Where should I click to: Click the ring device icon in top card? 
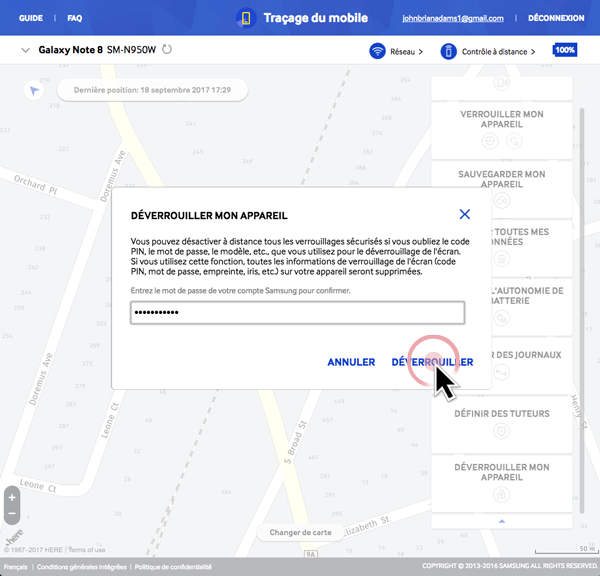coord(502,83)
